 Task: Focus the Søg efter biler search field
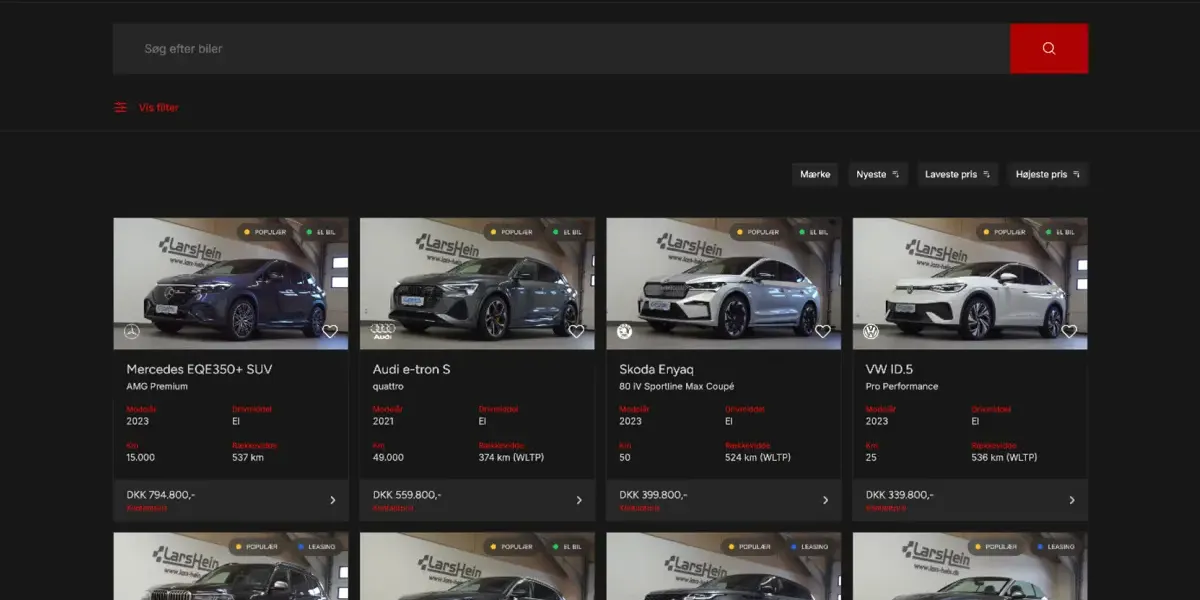pos(560,48)
